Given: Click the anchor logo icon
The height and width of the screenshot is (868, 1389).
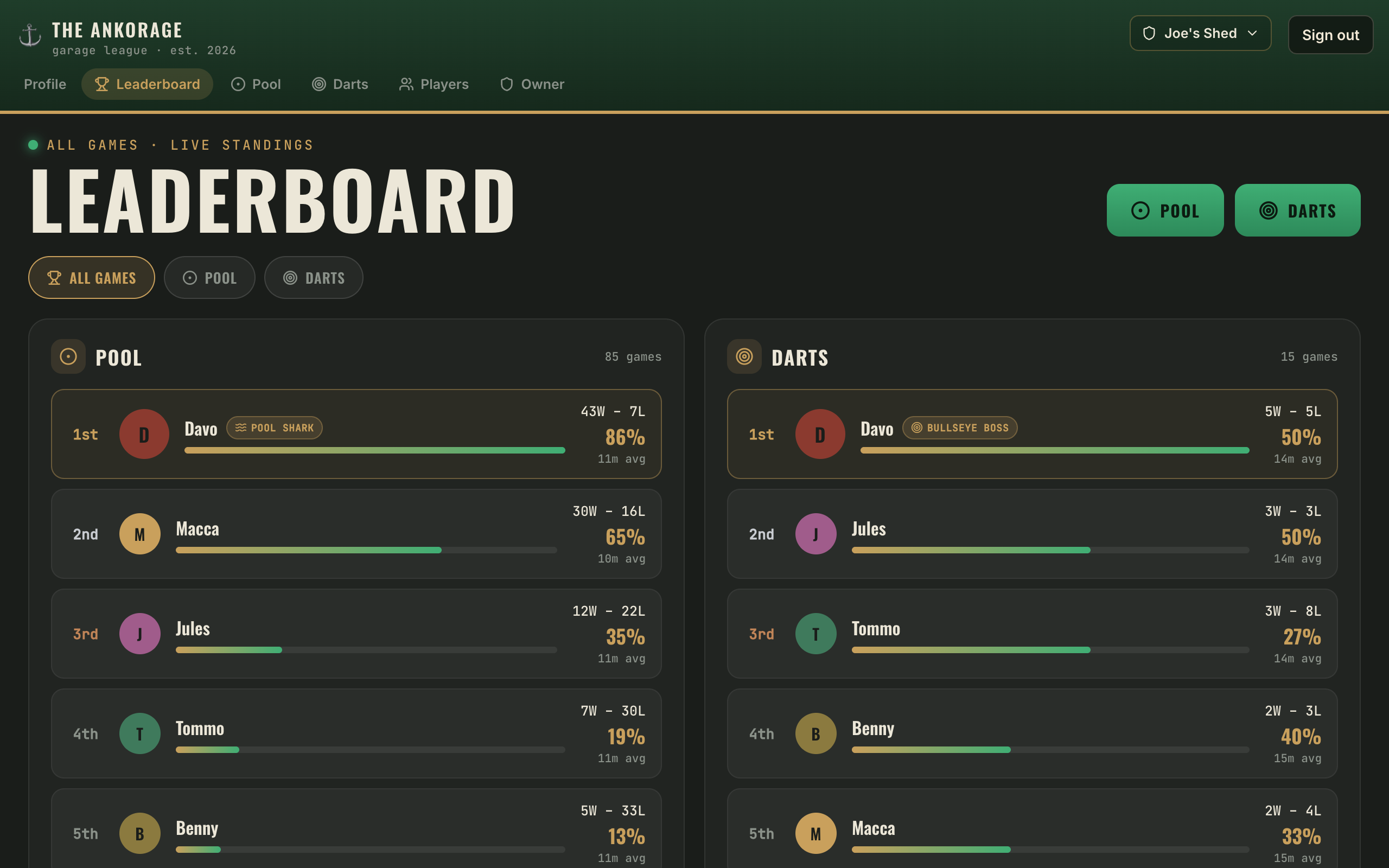Looking at the screenshot, I should [30, 34].
